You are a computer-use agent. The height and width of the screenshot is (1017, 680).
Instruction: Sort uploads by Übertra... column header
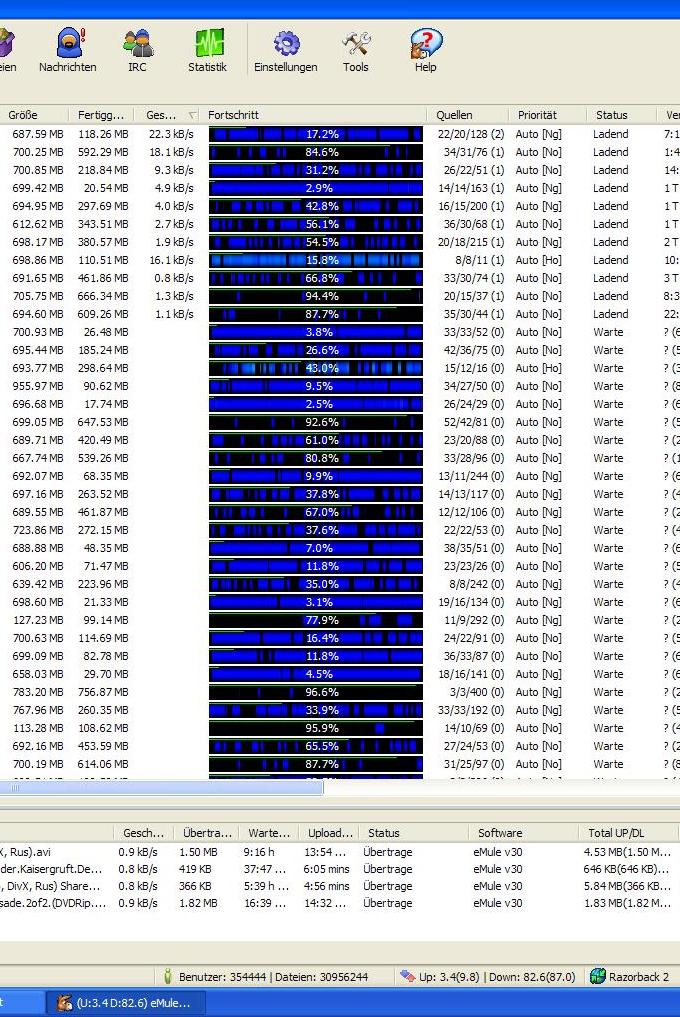207,833
